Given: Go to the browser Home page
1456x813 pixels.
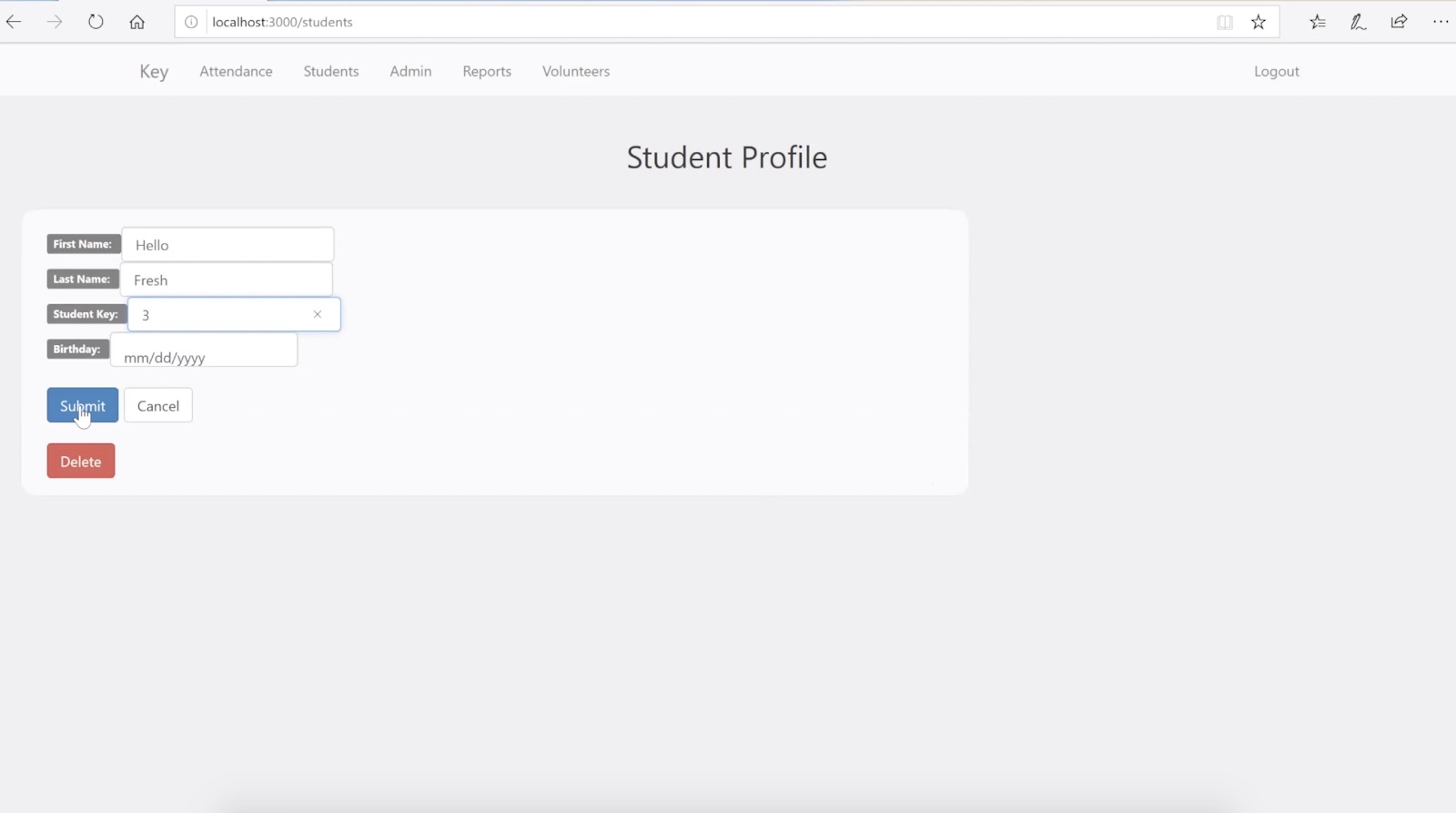Looking at the screenshot, I should pos(136,22).
